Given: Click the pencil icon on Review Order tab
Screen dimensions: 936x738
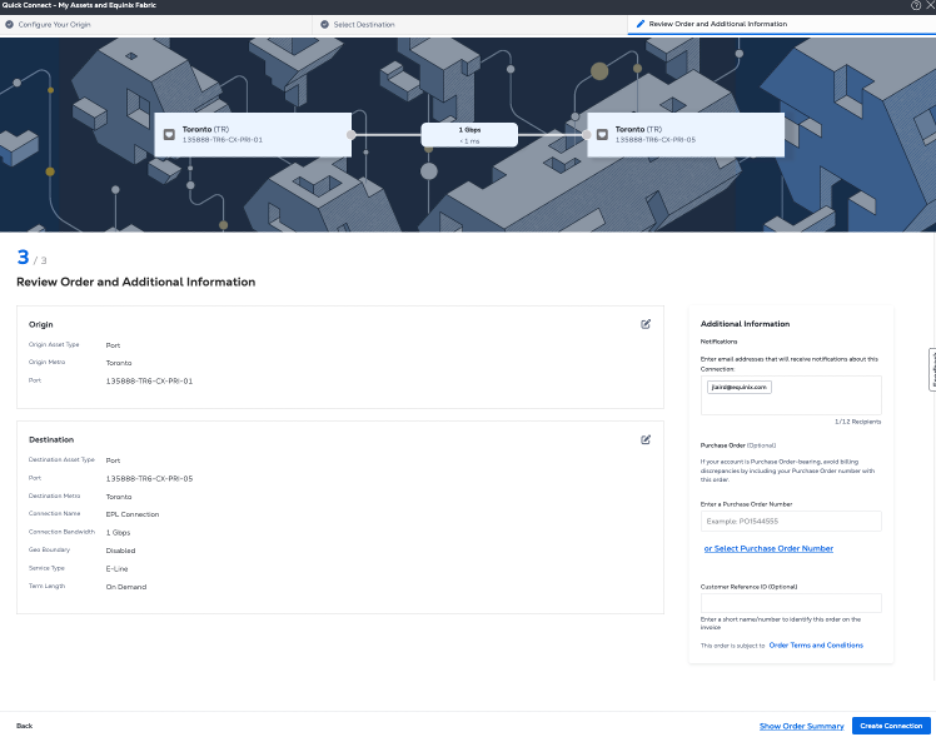Looking at the screenshot, I should pyautogui.click(x=640, y=24).
